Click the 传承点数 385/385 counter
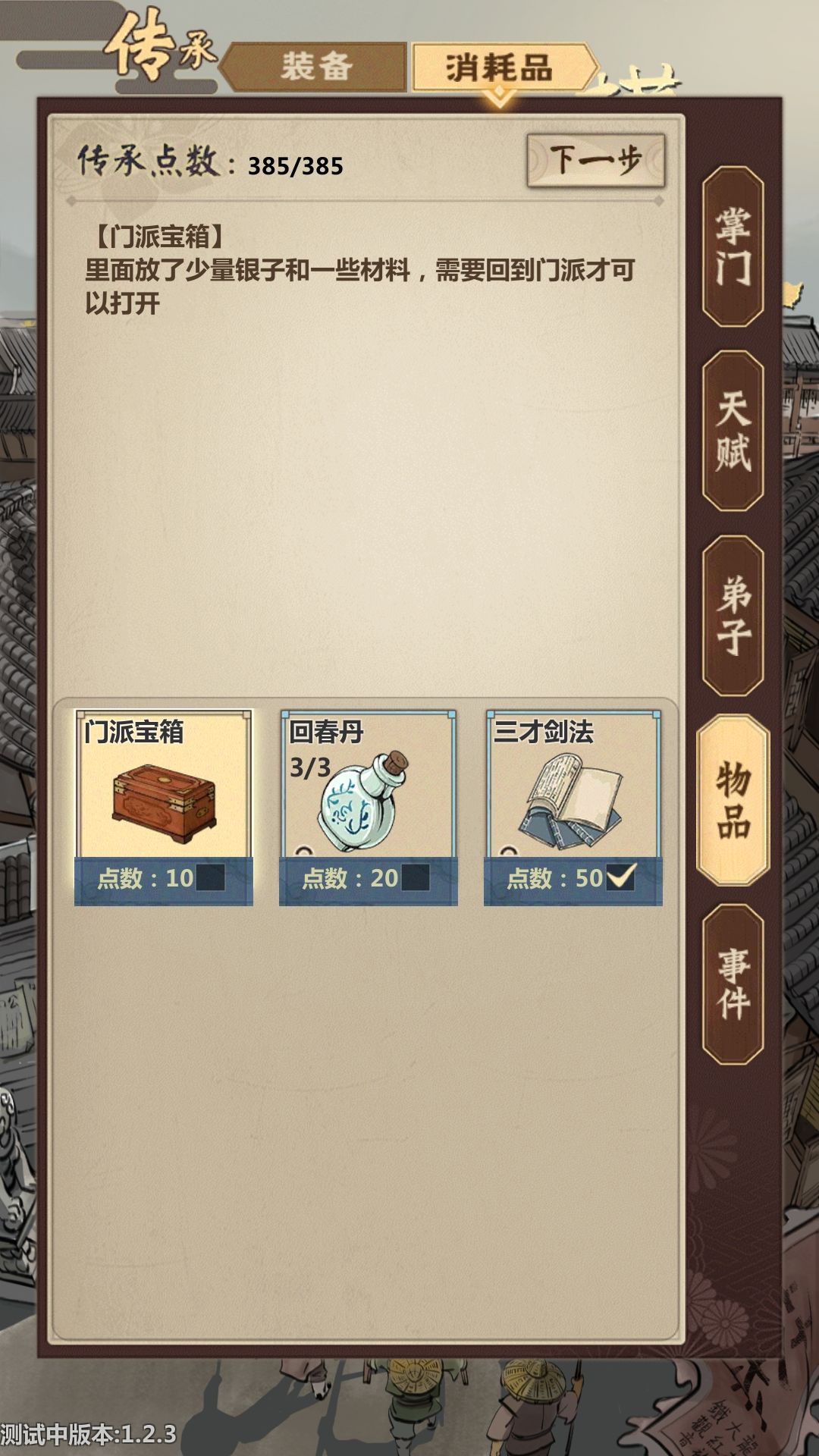 [x=211, y=162]
